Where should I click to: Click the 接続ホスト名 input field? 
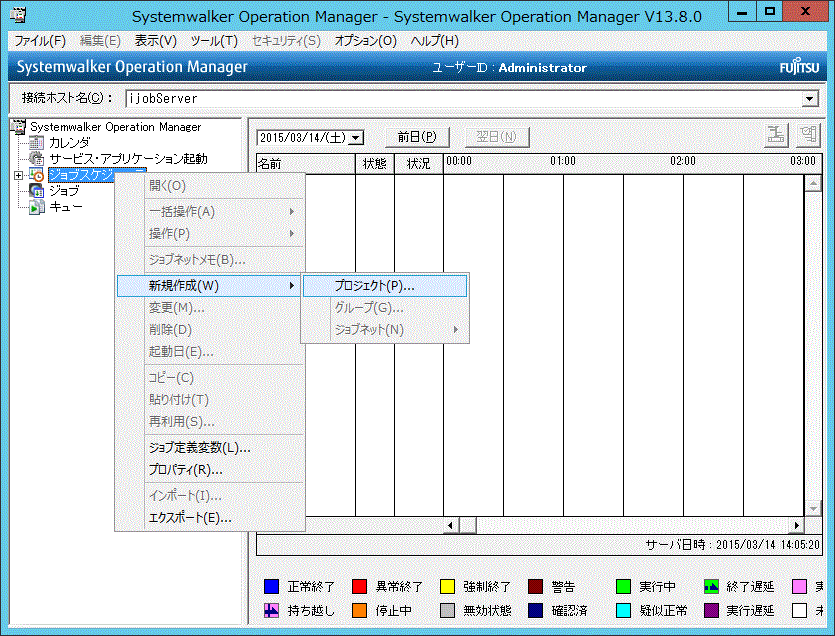pos(464,99)
